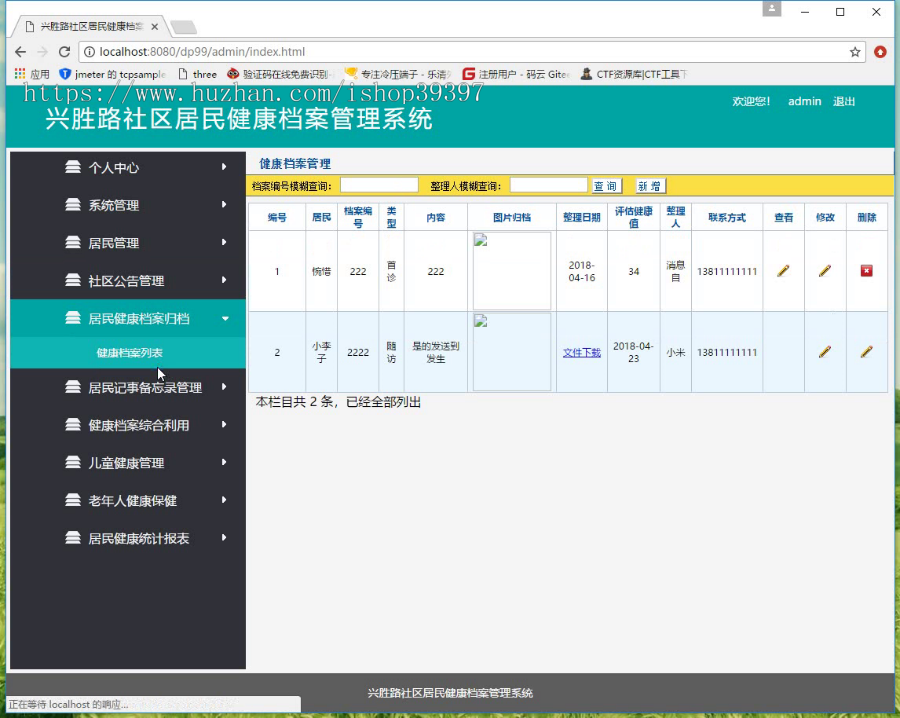Open the 应用 apps grid in the bookmarks bar
The height and width of the screenshot is (718, 900).
32,74
